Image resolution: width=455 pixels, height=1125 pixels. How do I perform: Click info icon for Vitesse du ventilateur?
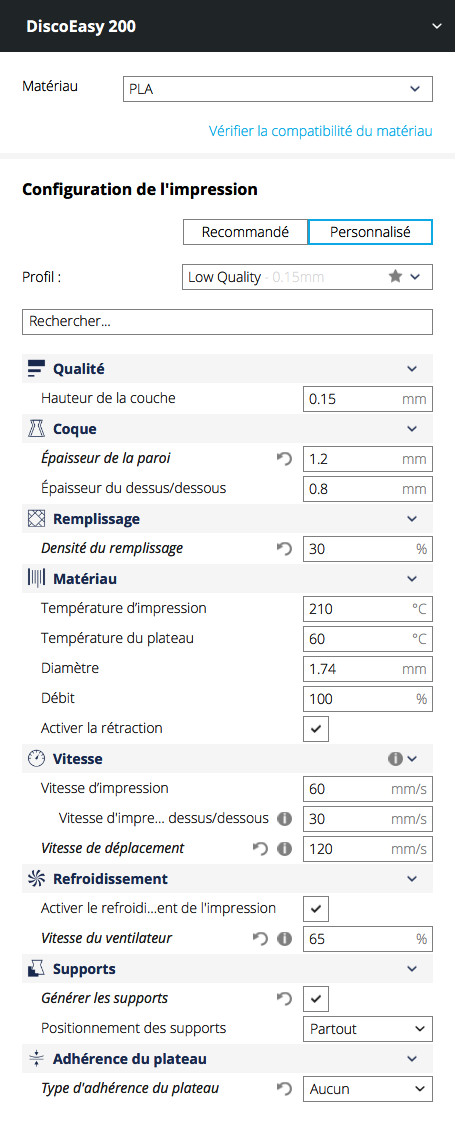[284, 938]
